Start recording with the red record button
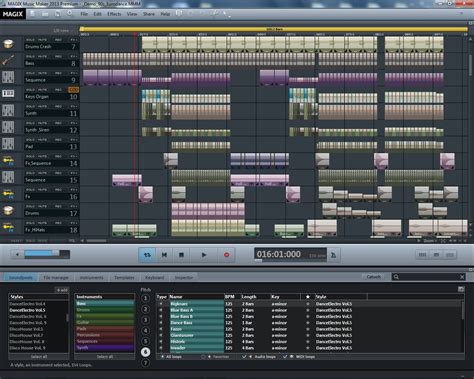474x379 pixels. tap(227, 255)
